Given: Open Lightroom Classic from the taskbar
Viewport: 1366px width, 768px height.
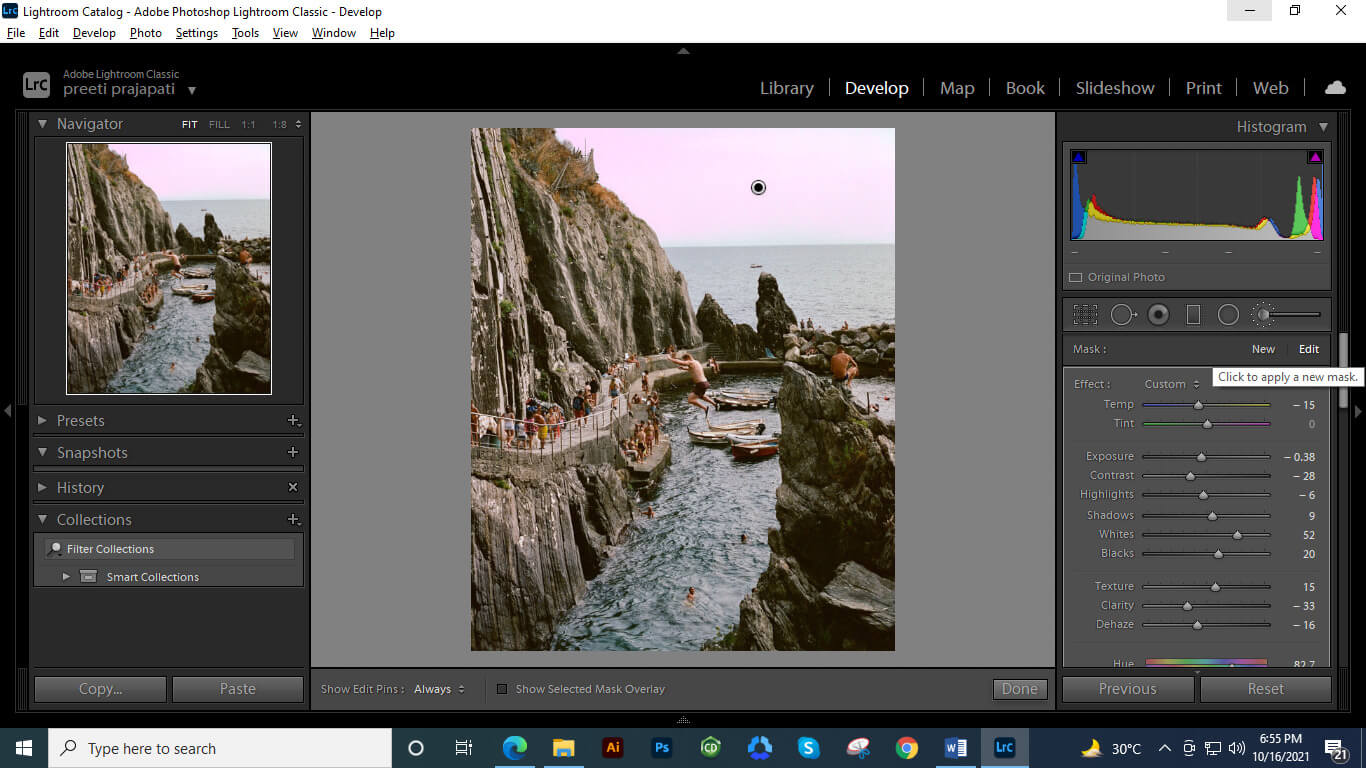Looking at the screenshot, I should click(1004, 747).
